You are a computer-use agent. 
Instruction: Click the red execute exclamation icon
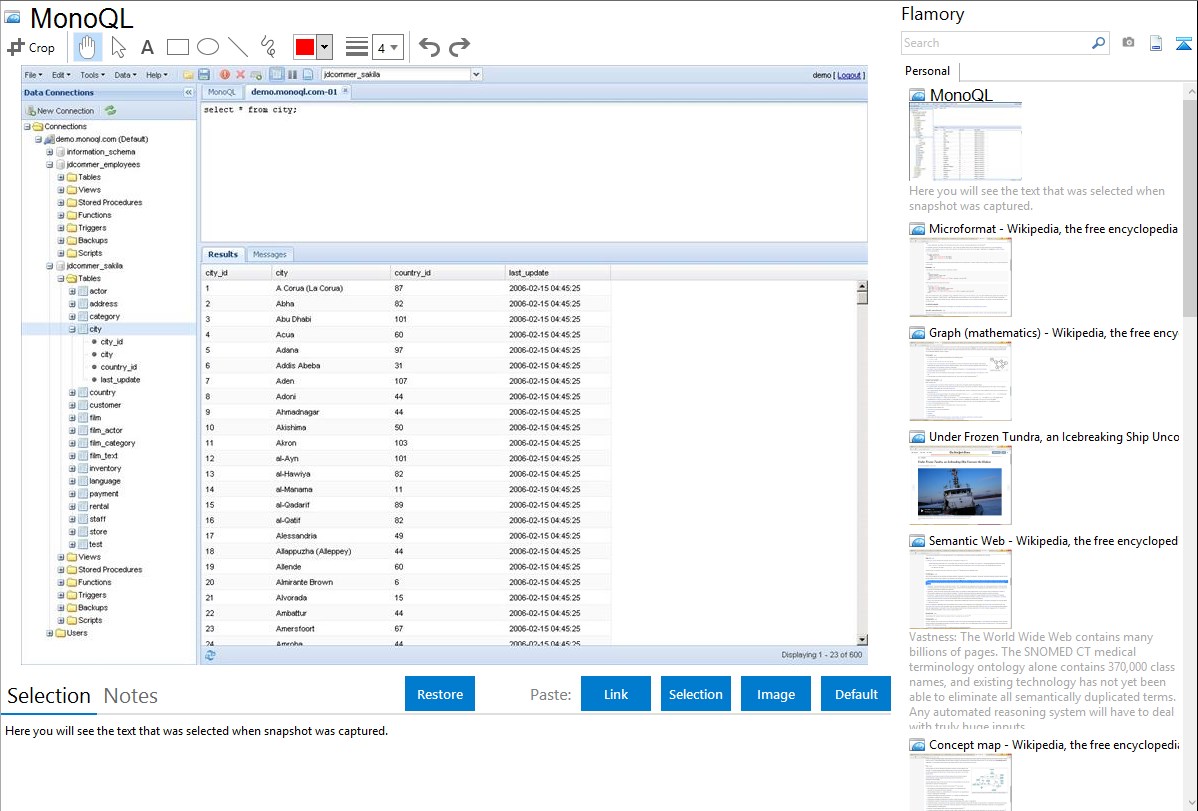pos(225,74)
